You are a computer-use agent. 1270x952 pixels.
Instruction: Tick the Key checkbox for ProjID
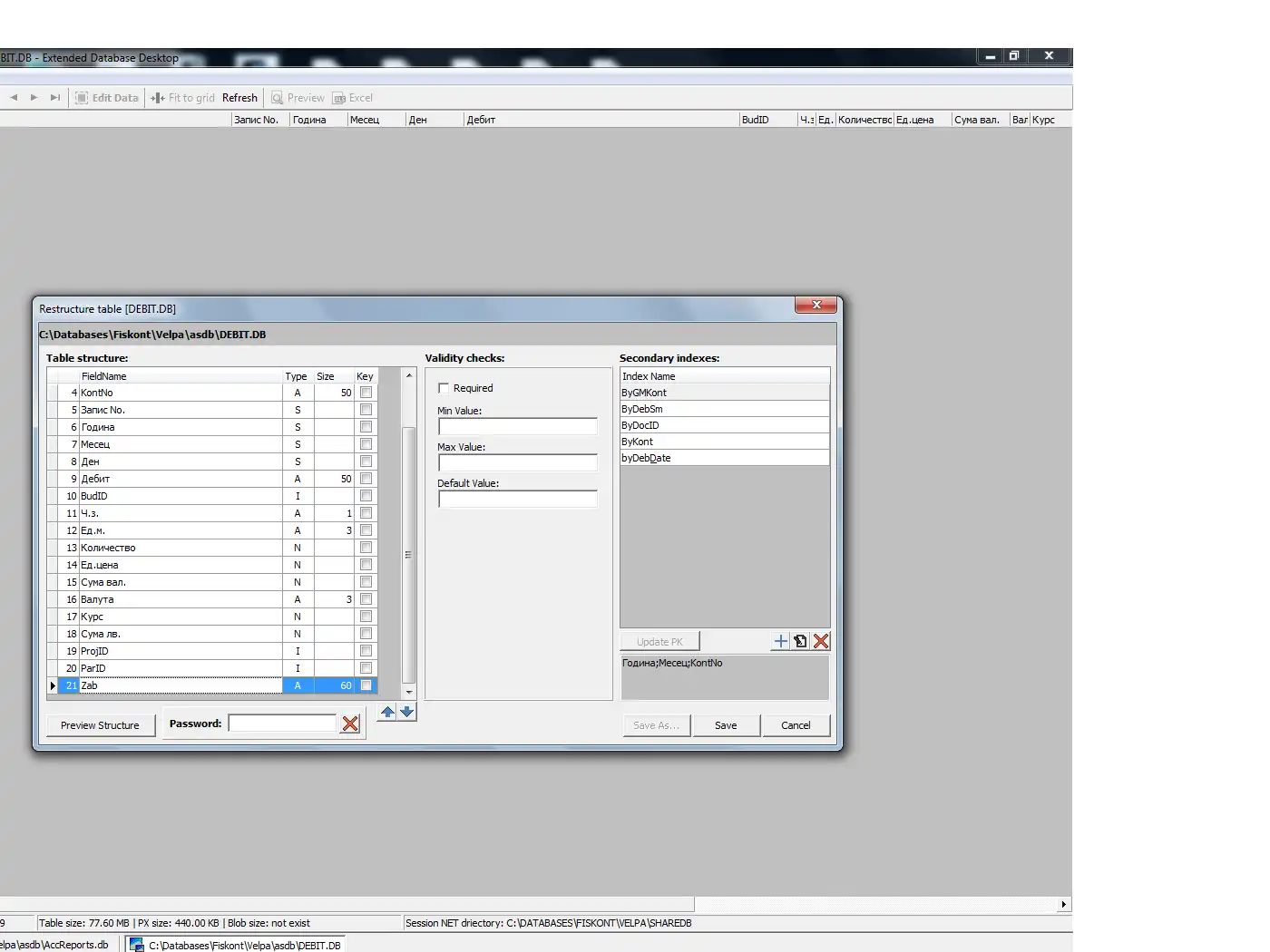[366, 651]
